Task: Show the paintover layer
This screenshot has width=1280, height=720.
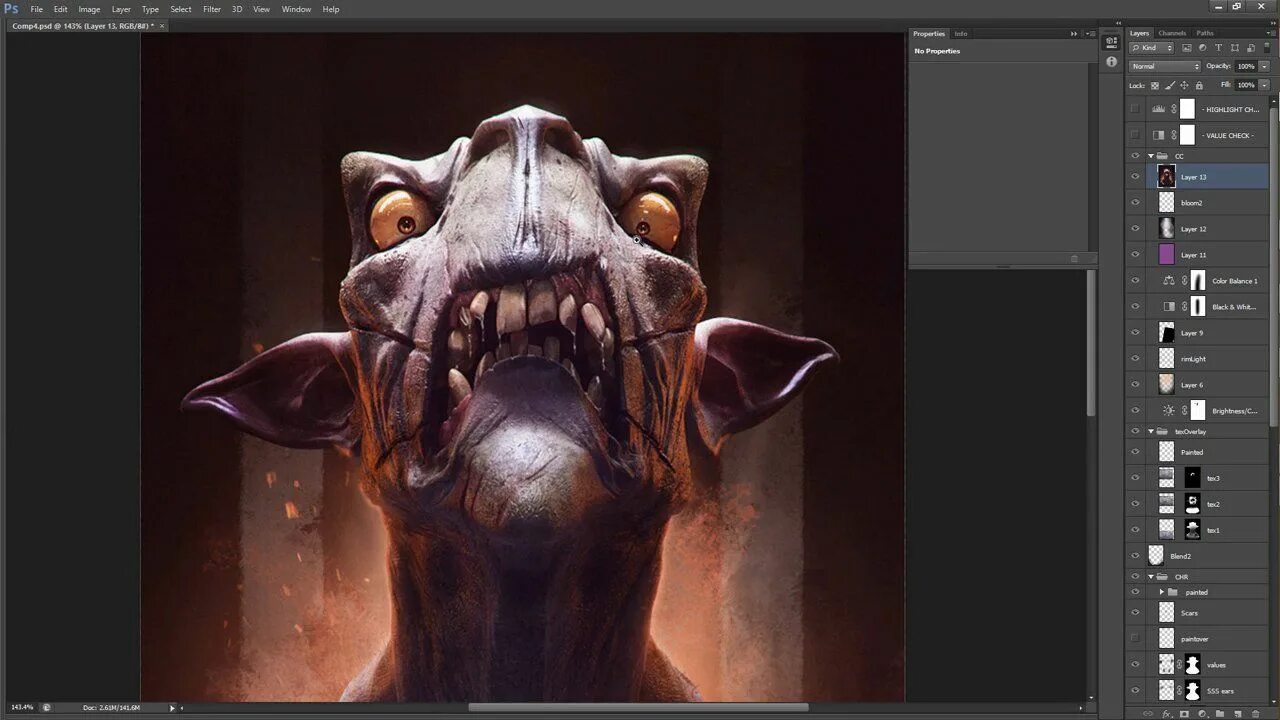Action: tap(1135, 639)
